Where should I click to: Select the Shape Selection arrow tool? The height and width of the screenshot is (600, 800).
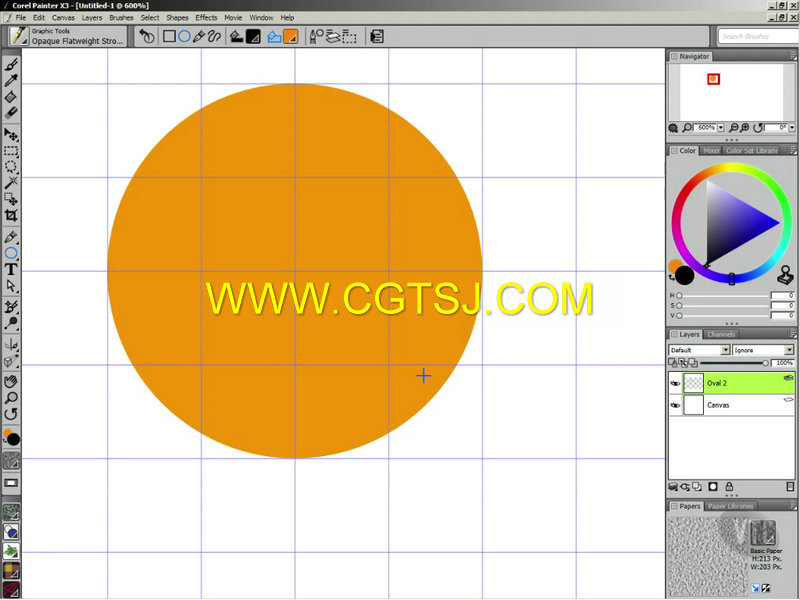tap(11, 286)
